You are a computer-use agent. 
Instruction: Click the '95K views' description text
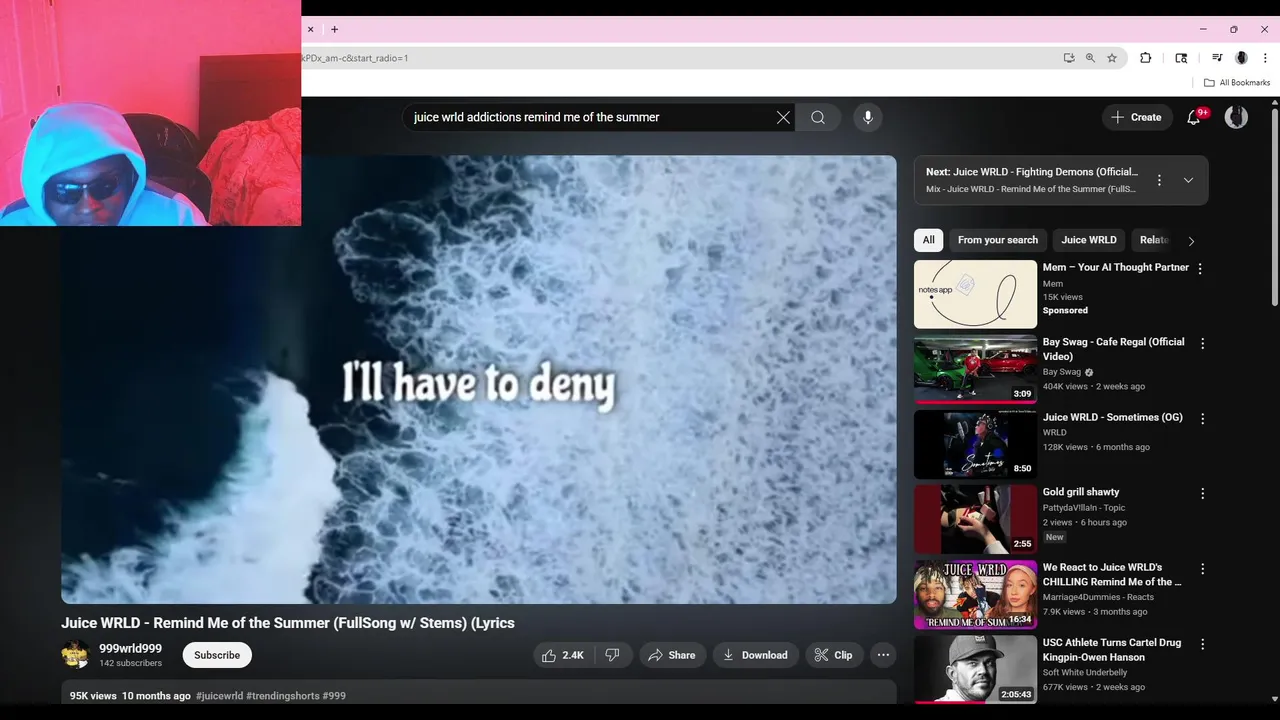click(x=93, y=696)
